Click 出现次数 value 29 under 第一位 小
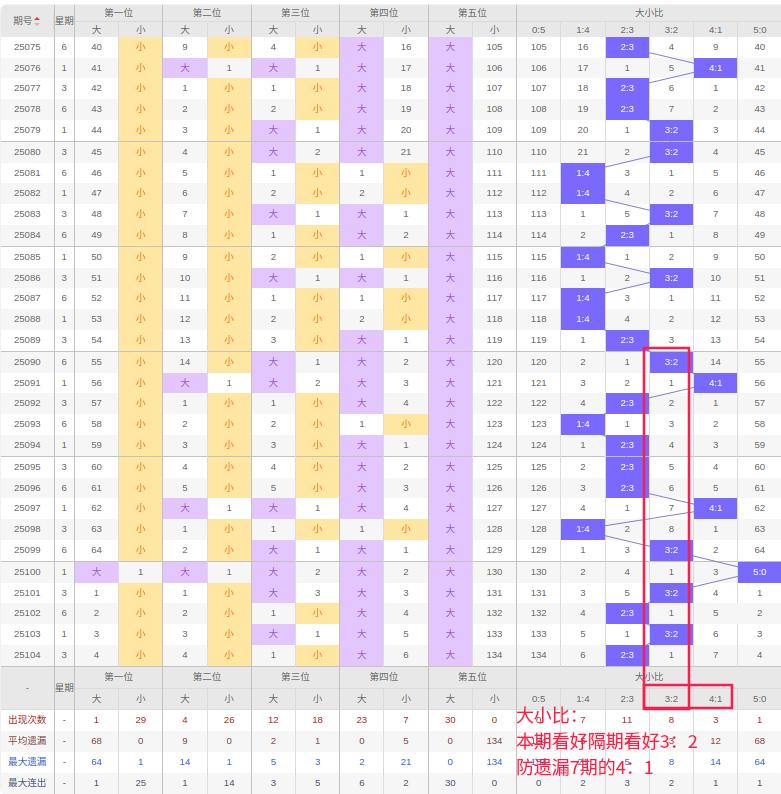 [x=140, y=720]
